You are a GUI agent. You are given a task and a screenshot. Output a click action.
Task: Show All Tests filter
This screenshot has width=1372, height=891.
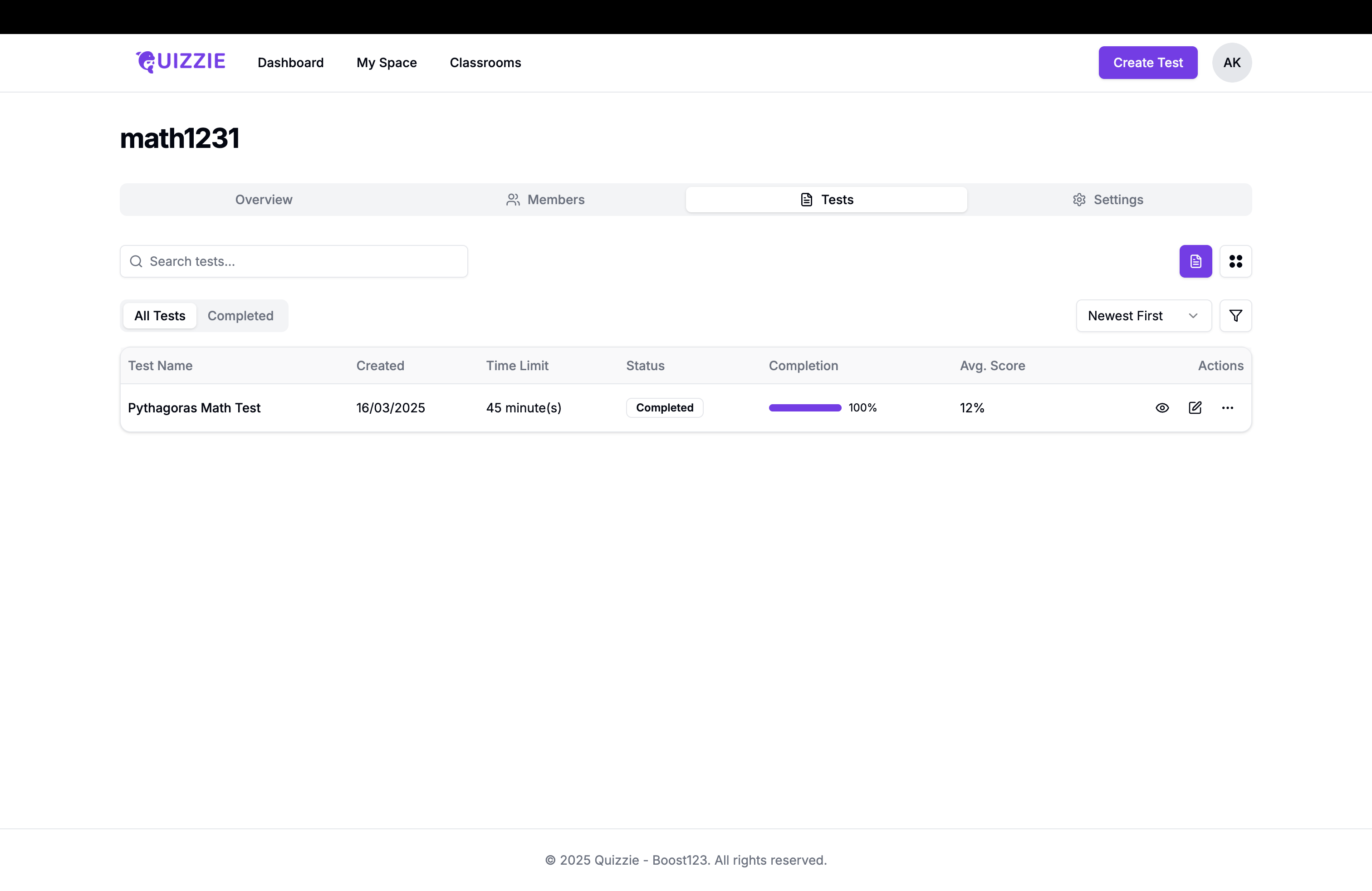pos(160,315)
